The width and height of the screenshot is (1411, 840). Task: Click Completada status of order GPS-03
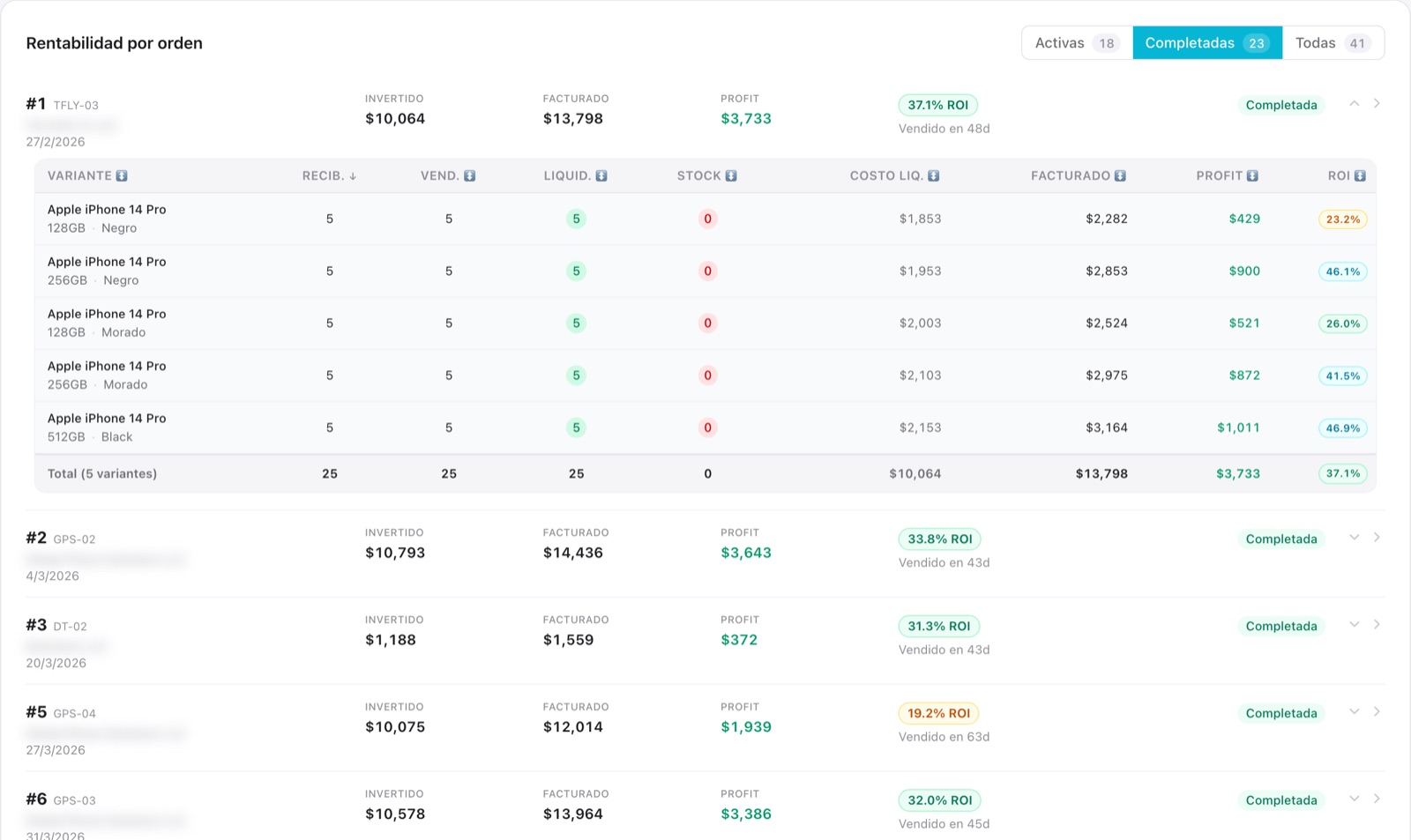[x=1281, y=801]
